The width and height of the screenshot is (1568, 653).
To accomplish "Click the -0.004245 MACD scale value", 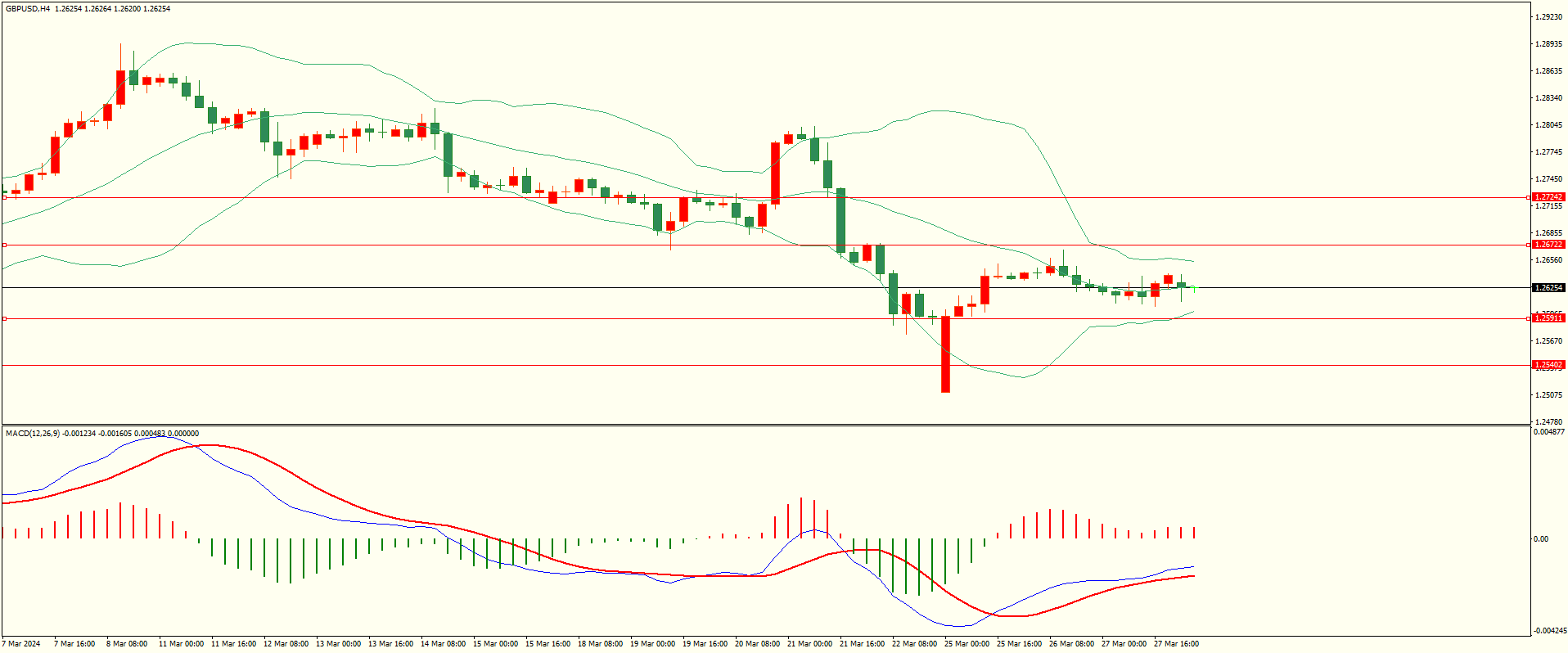I will tap(1549, 631).
